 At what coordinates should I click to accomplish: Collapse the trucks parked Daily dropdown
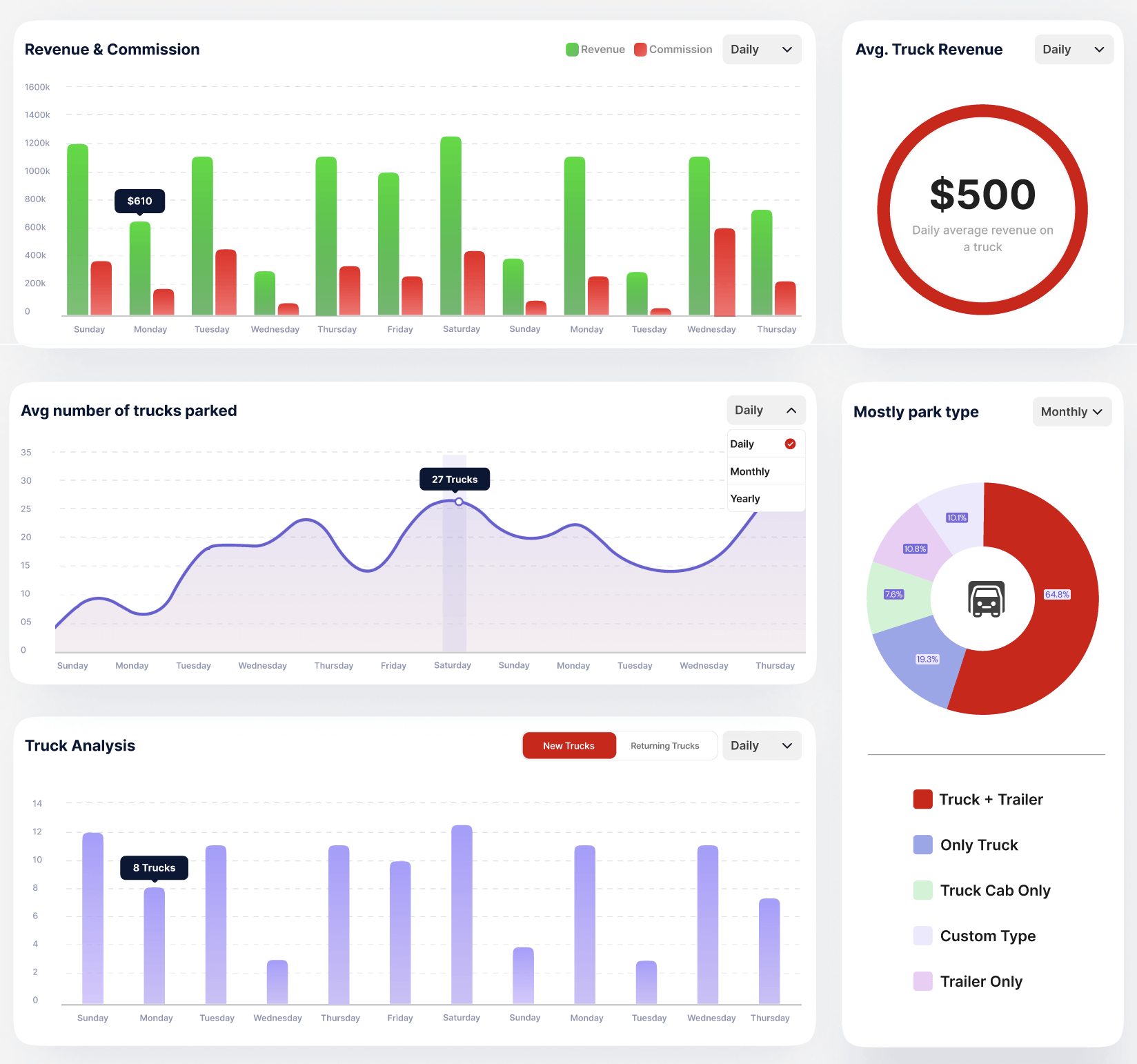766,411
